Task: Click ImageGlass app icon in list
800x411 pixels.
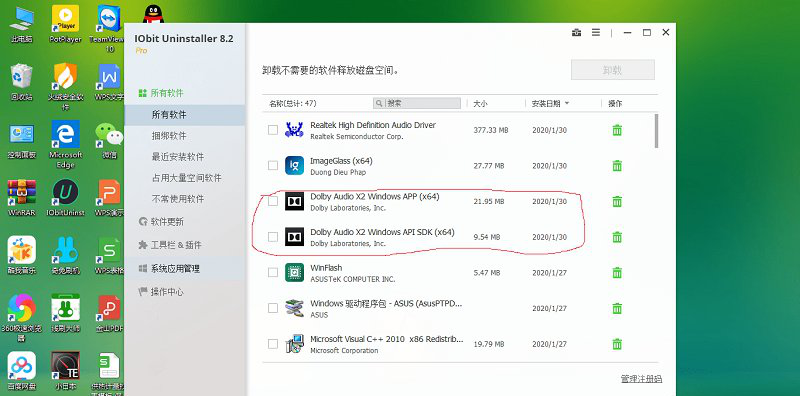Action: [x=294, y=166]
